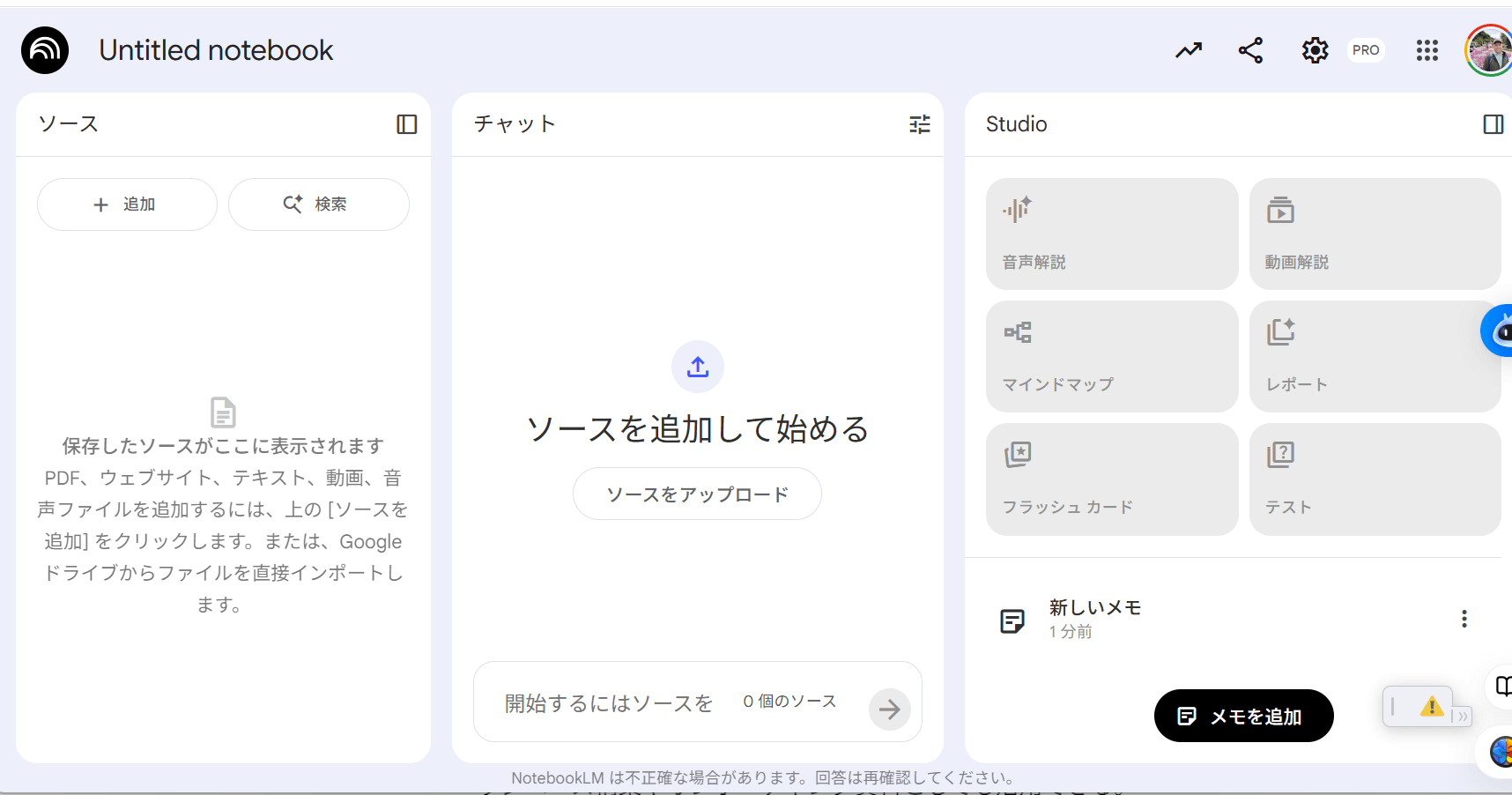Click the メモを追加 button
This screenshot has height=795, width=1512.
1243,716
